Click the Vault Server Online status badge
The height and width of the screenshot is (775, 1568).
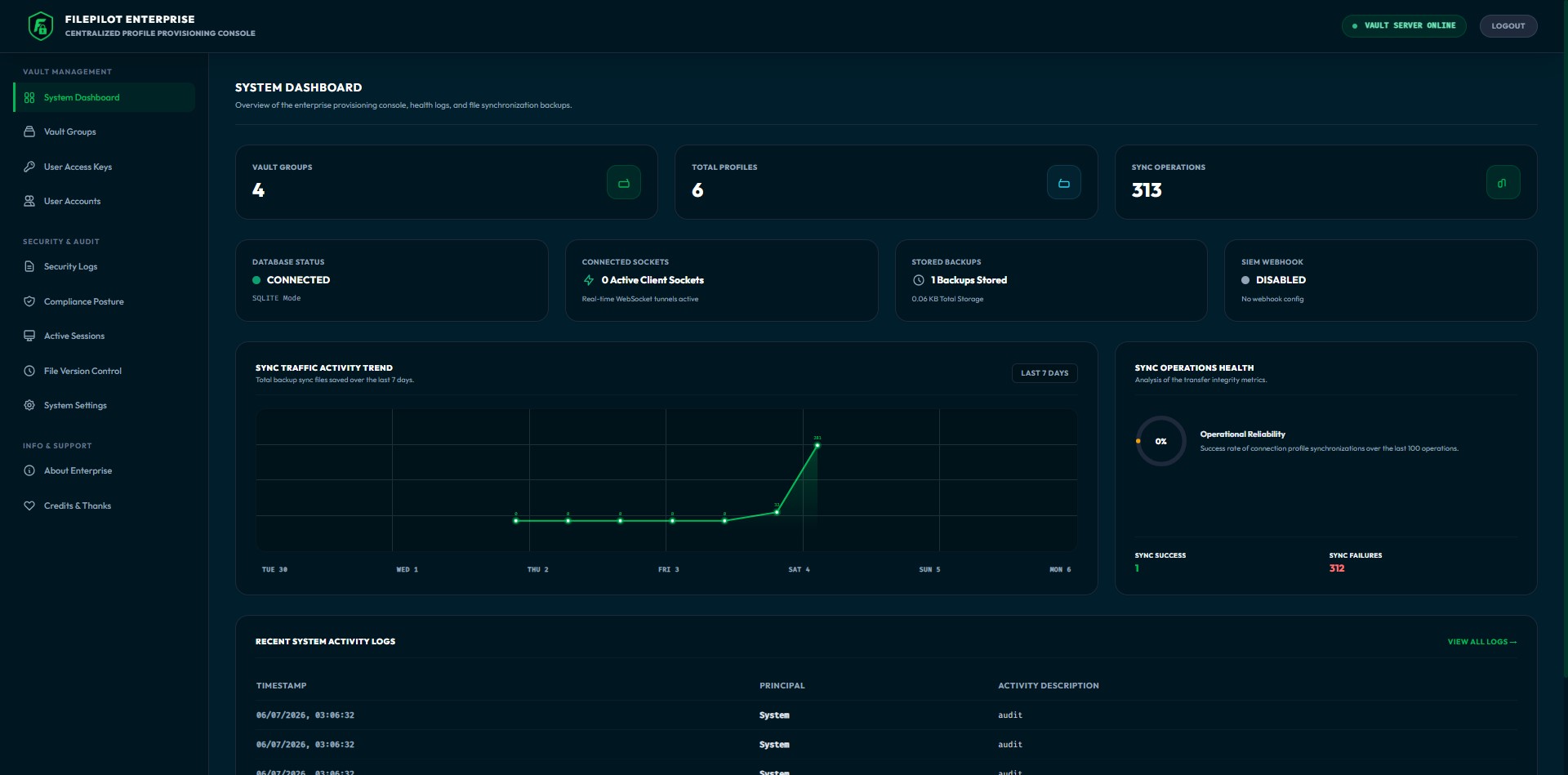pos(1403,26)
